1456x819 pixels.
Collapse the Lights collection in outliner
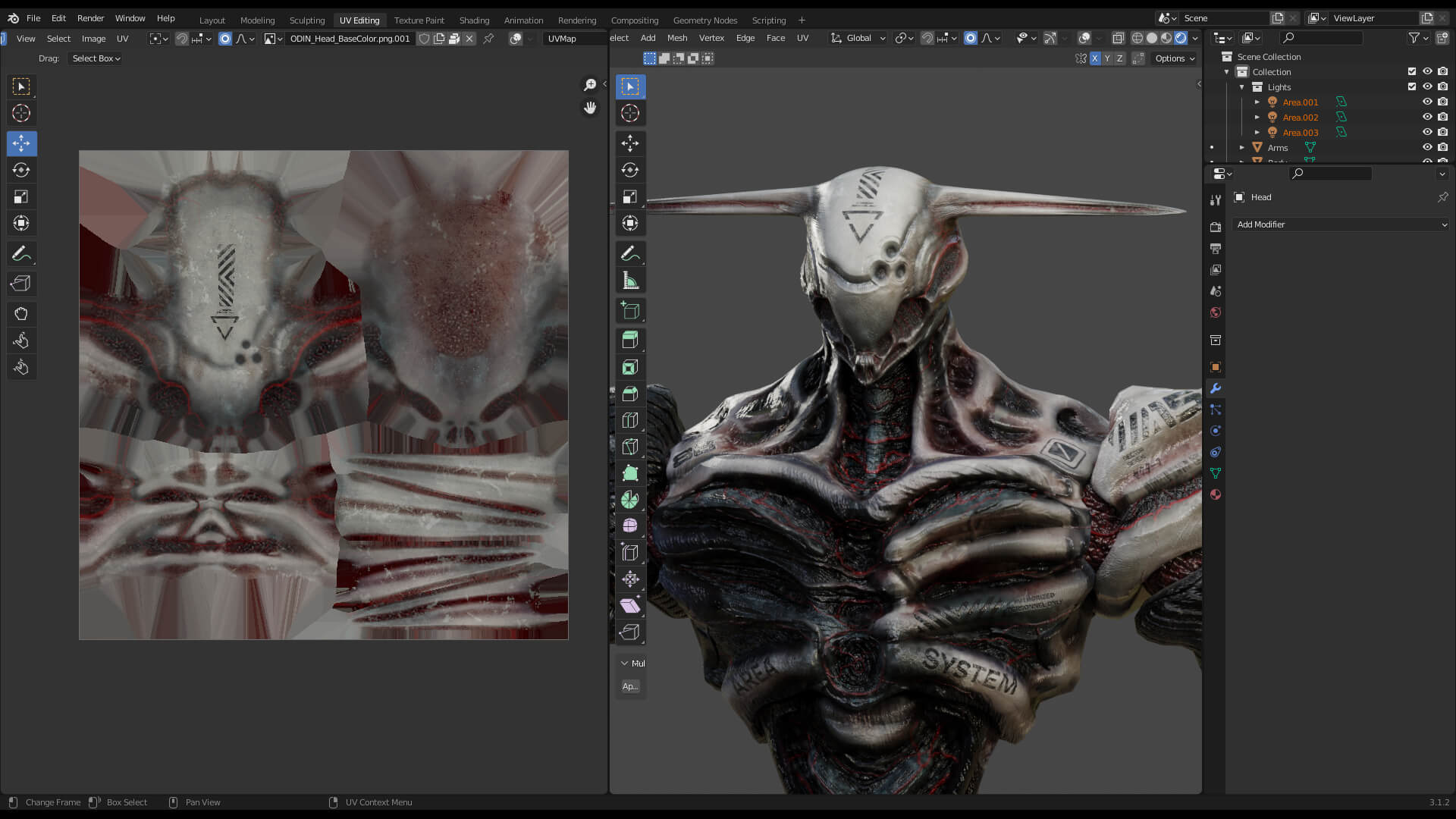pyautogui.click(x=1242, y=87)
